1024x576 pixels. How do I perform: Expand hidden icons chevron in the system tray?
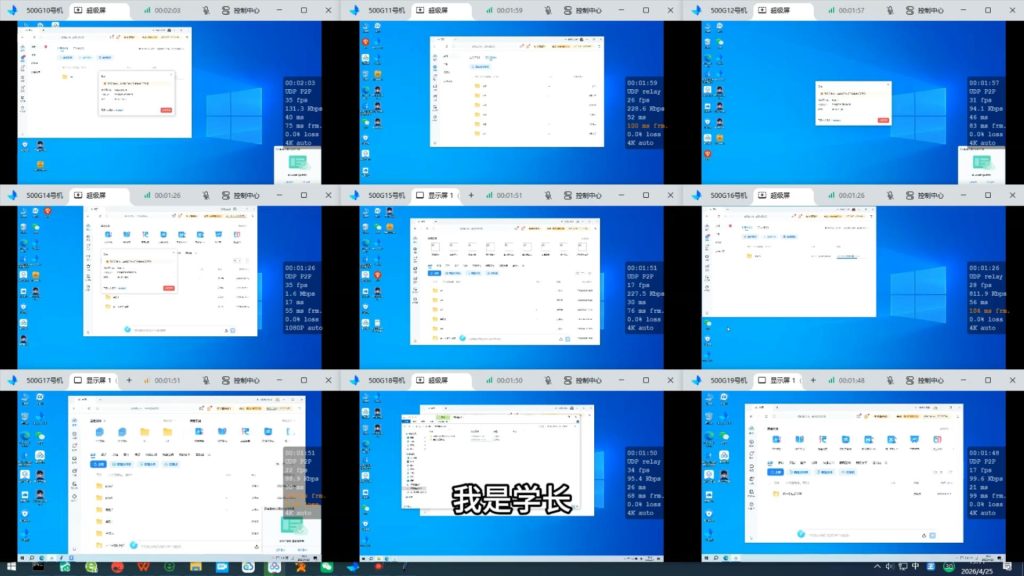(877, 566)
